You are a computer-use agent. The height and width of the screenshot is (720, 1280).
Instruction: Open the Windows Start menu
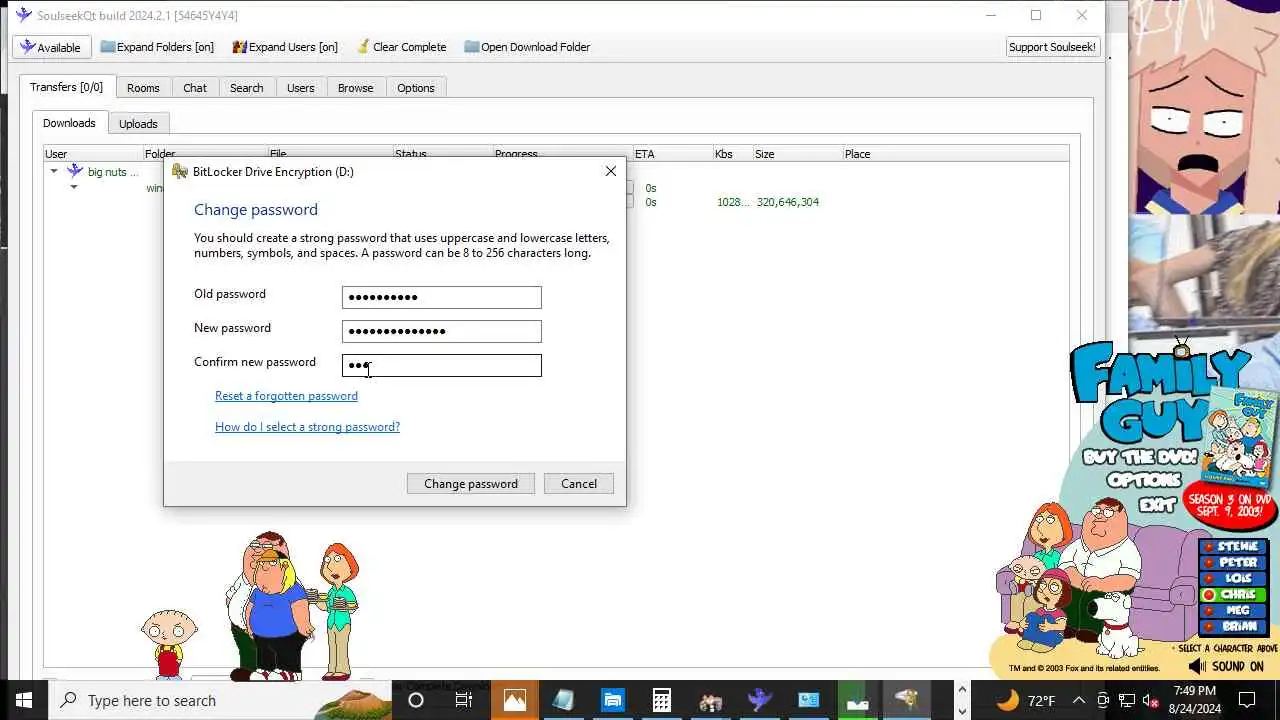point(24,700)
